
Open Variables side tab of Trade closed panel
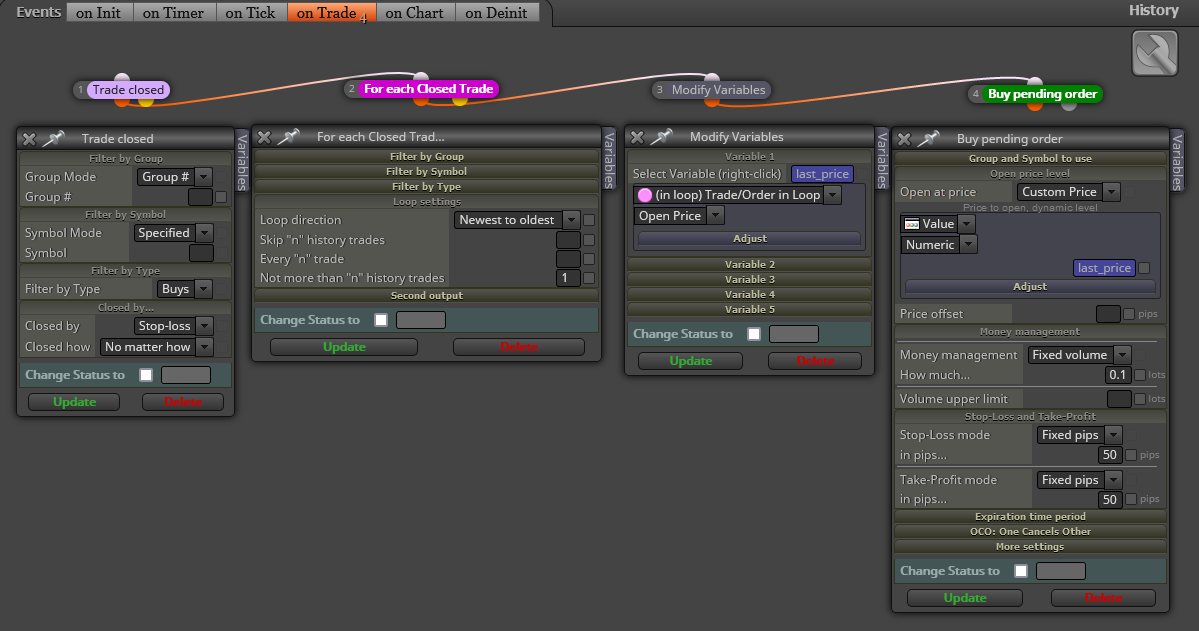[x=242, y=161]
